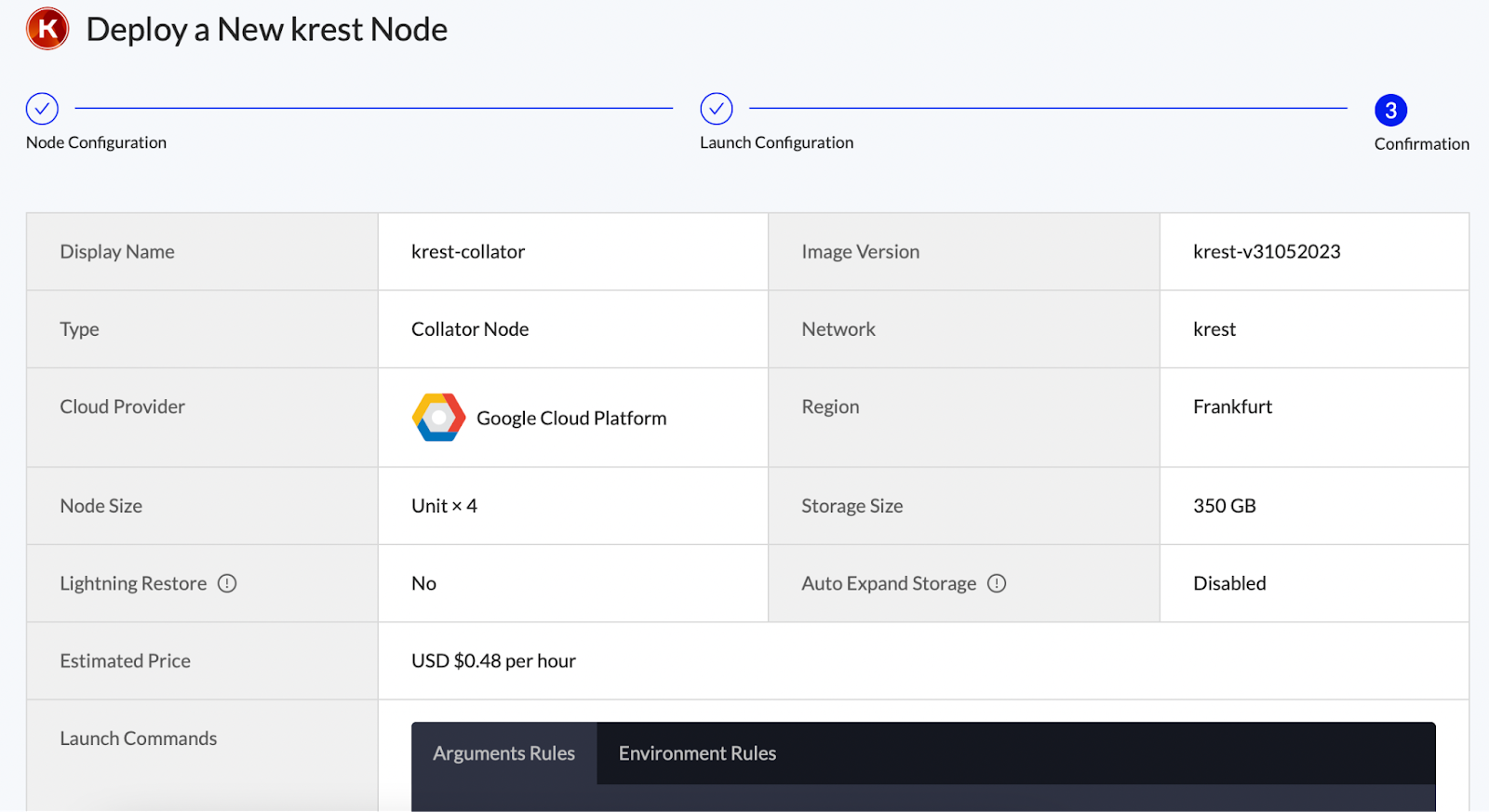
Task: Click the krest-v31052023 image version value
Action: [x=1267, y=252]
